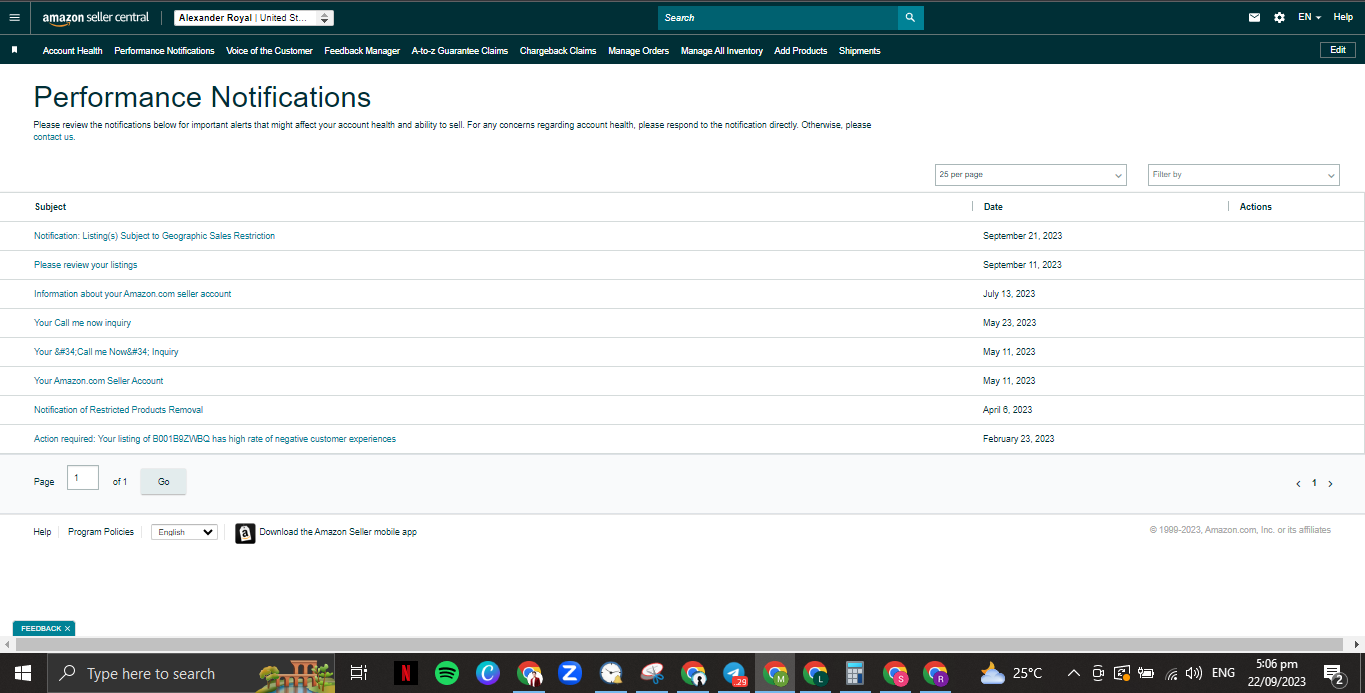This screenshot has width=1365, height=693.
Task: Switch to Chrome profile S window
Action: [x=895, y=674]
